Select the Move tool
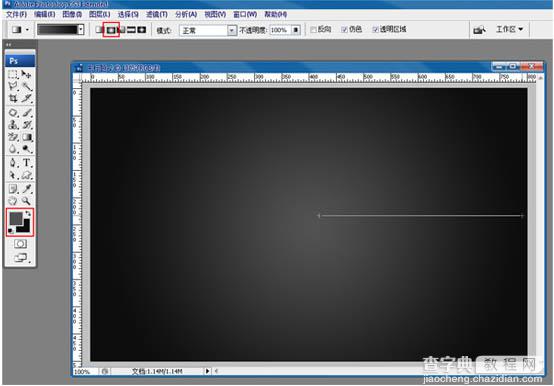The width and height of the screenshot is (554, 386). pyautogui.click(x=26, y=75)
